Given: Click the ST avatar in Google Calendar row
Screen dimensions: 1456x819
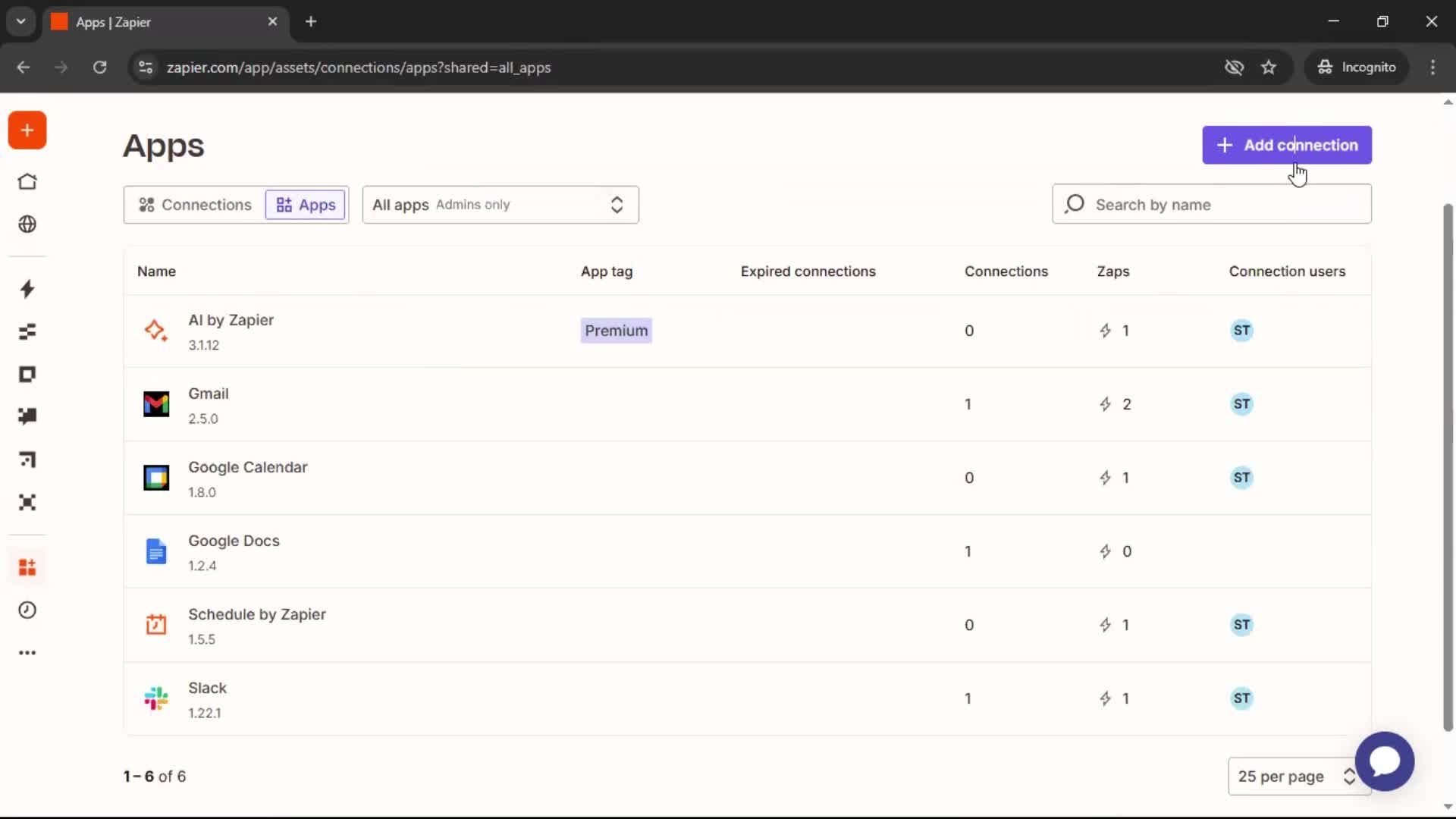Looking at the screenshot, I should point(1241,478).
